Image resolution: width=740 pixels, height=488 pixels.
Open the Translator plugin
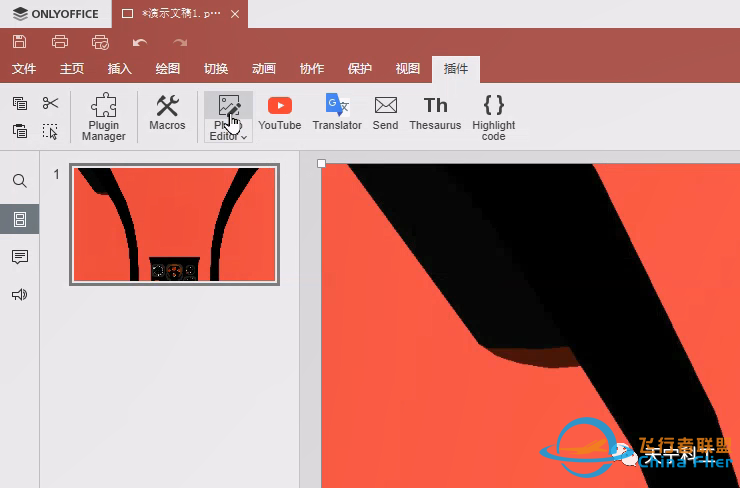tap(337, 112)
